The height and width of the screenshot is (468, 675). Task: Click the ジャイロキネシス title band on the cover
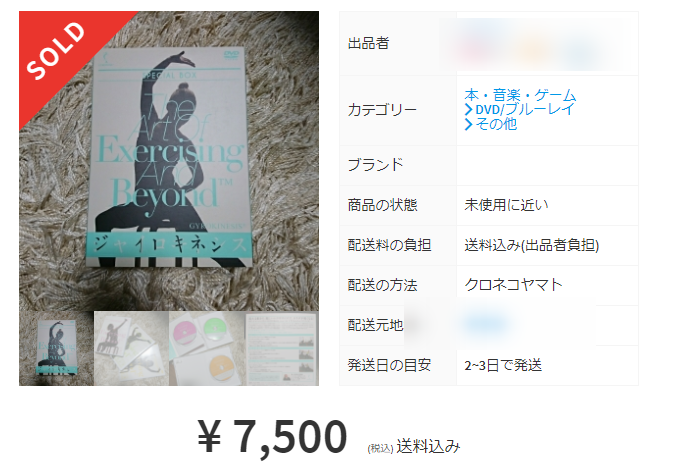pos(169,245)
